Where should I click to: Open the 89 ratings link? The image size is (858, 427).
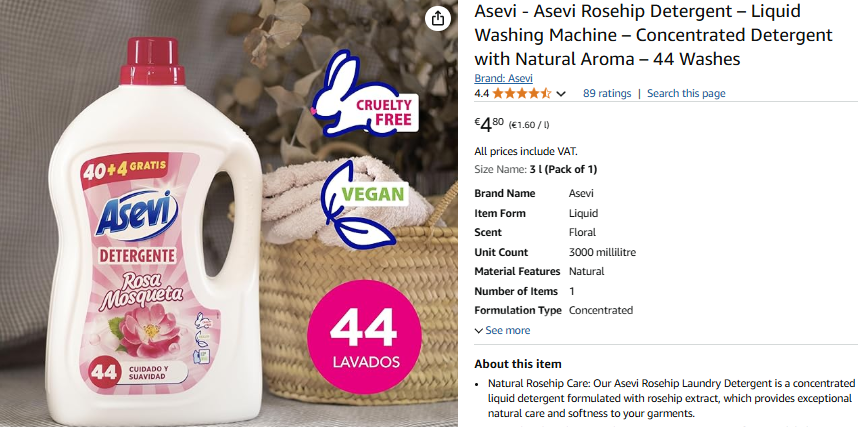tap(607, 93)
